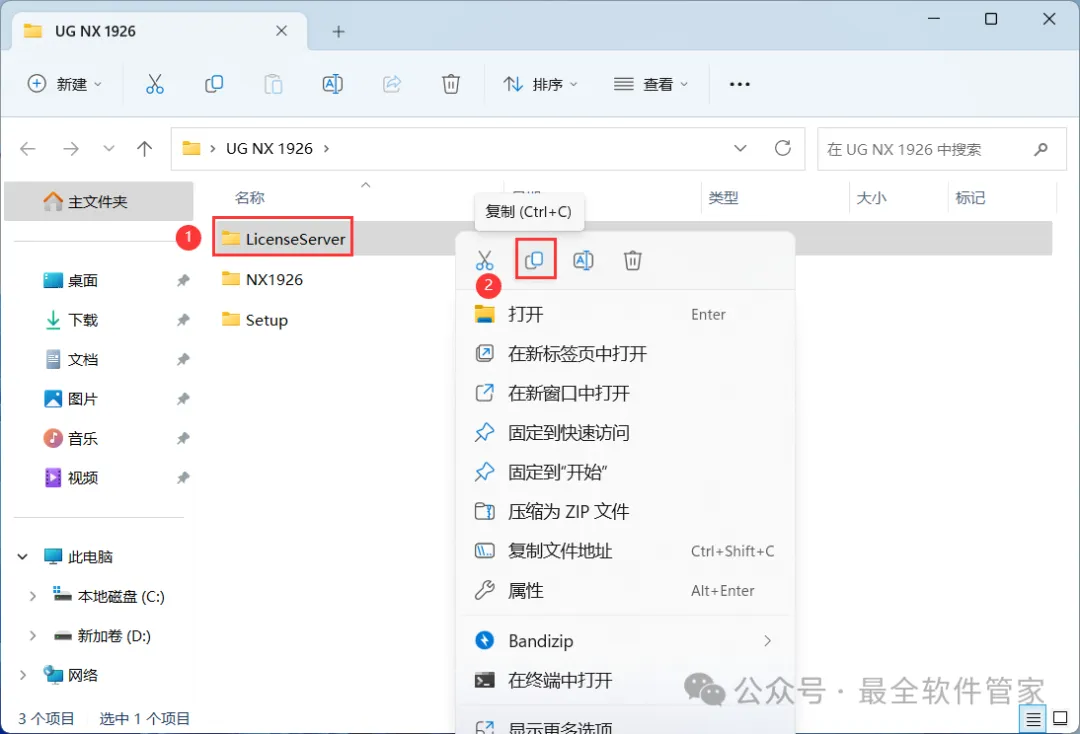The image size is (1080, 734).
Task: Close the UG NX 1926 tab
Action: (x=281, y=31)
